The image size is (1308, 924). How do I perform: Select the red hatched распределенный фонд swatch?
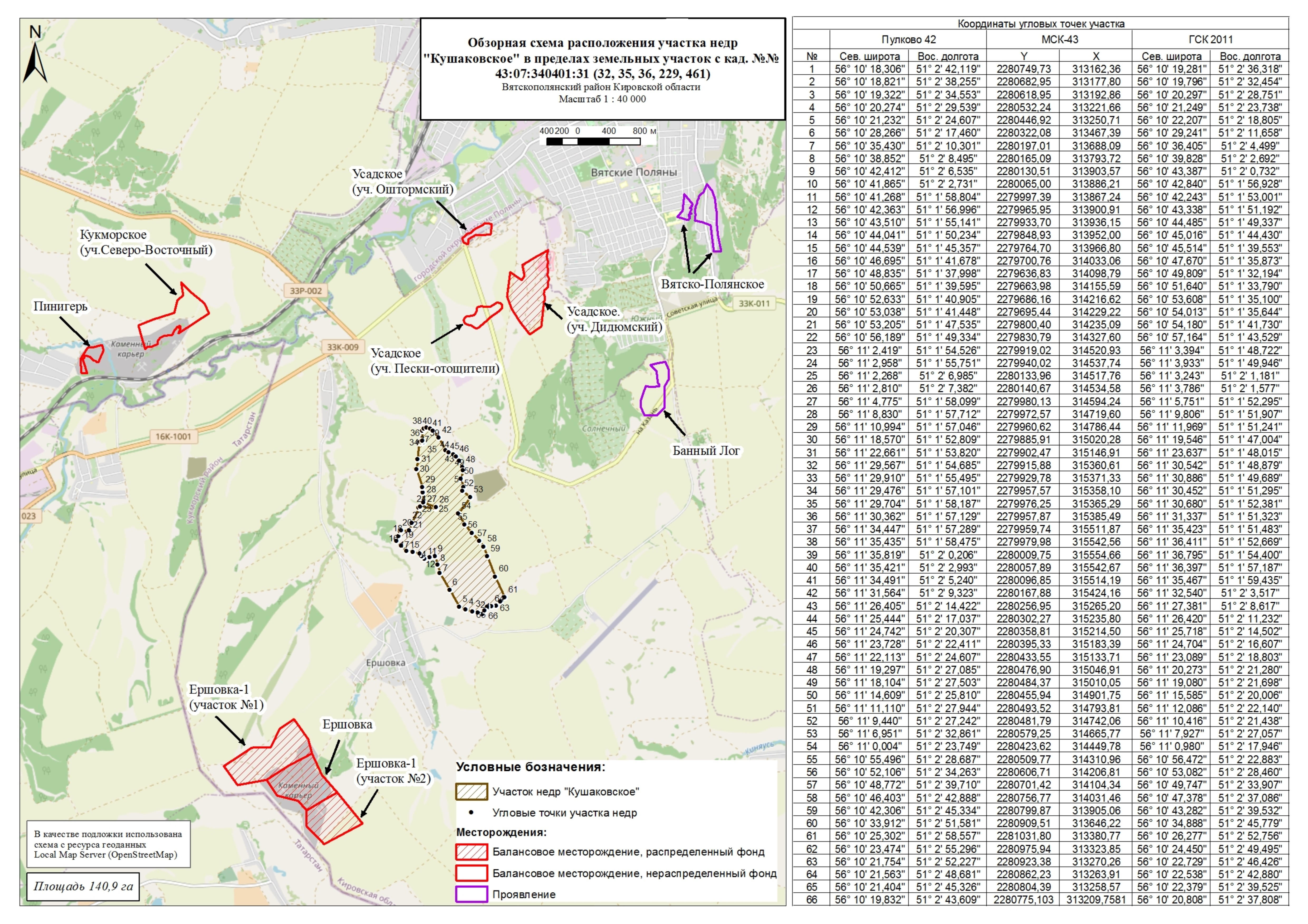(x=471, y=852)
